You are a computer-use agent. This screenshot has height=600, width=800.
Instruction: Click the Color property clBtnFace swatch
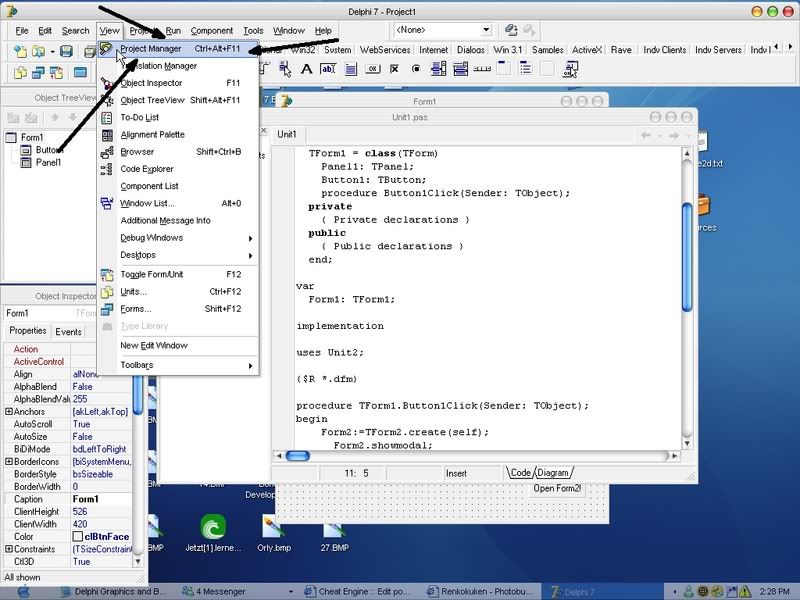[x=77, y=536]
